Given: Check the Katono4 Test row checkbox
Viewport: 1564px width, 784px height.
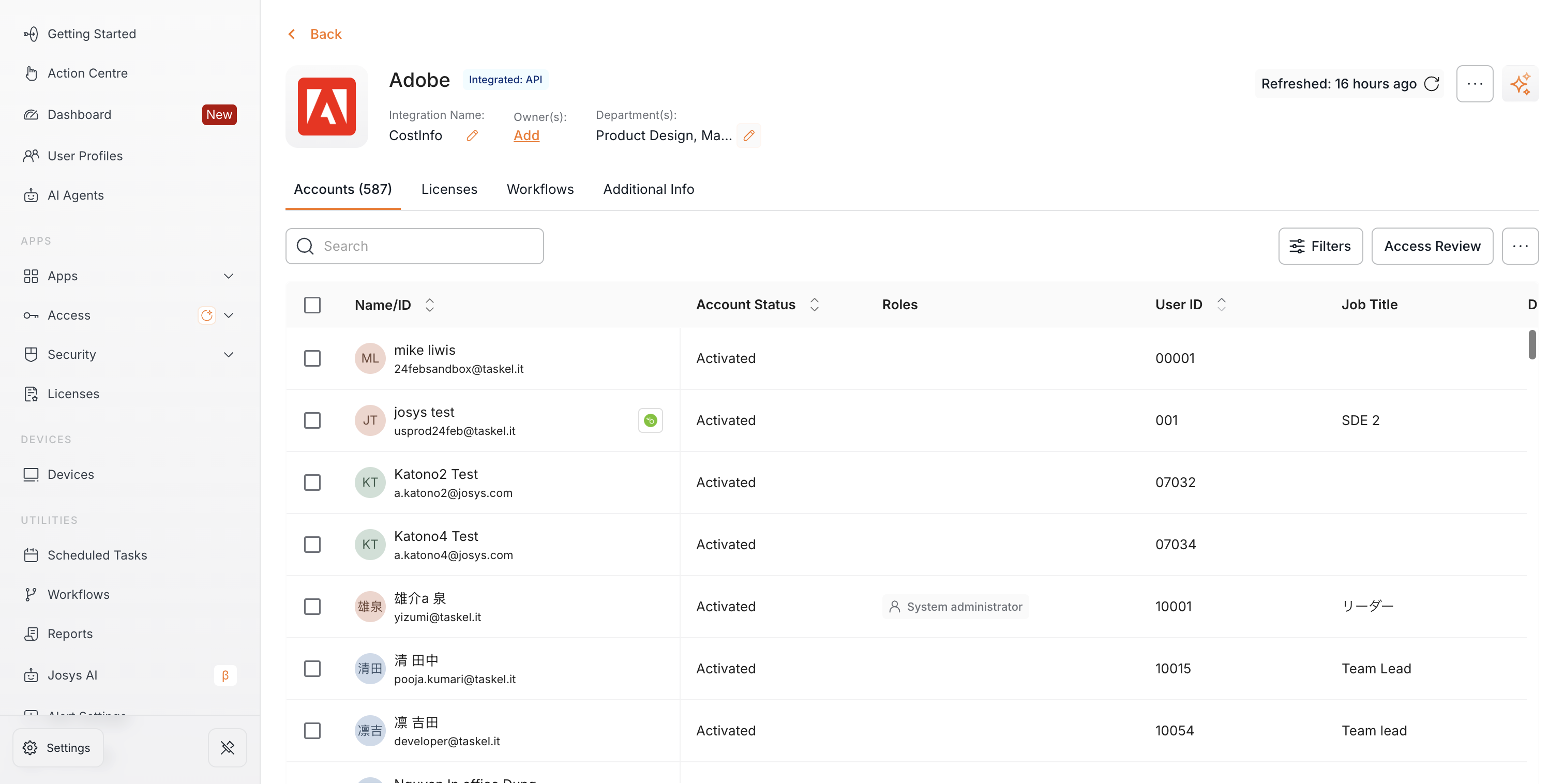Looking at the screenshot, I should click(312, 544).
